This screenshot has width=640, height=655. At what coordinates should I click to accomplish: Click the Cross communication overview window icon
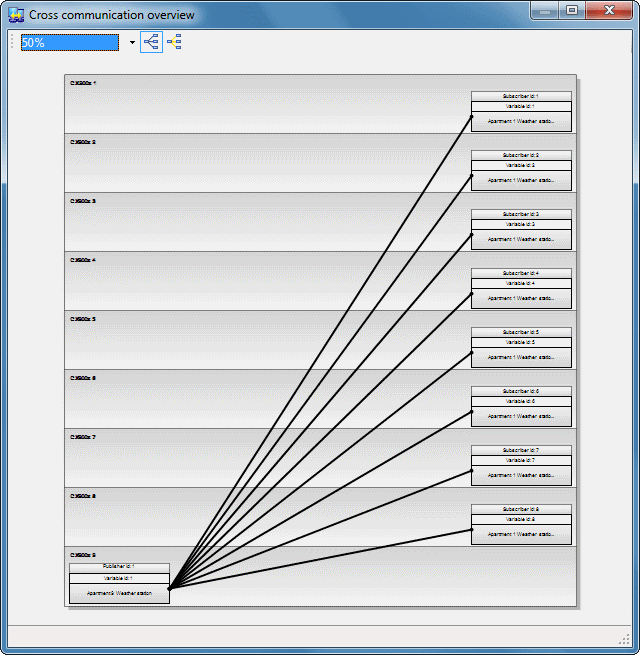point(16,15)
